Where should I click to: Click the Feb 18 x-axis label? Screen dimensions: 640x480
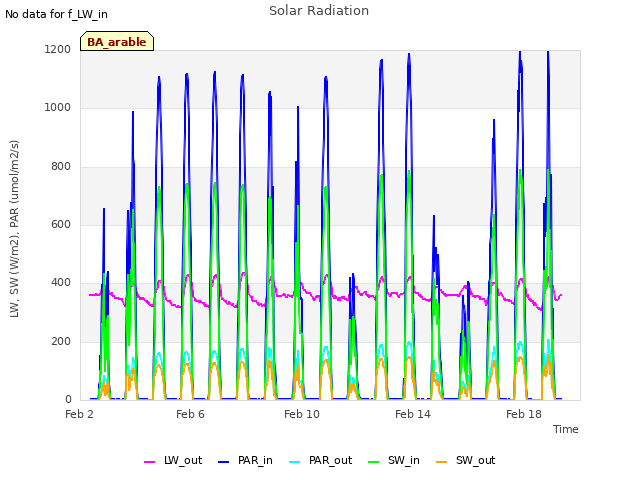[x=524, y=414]
